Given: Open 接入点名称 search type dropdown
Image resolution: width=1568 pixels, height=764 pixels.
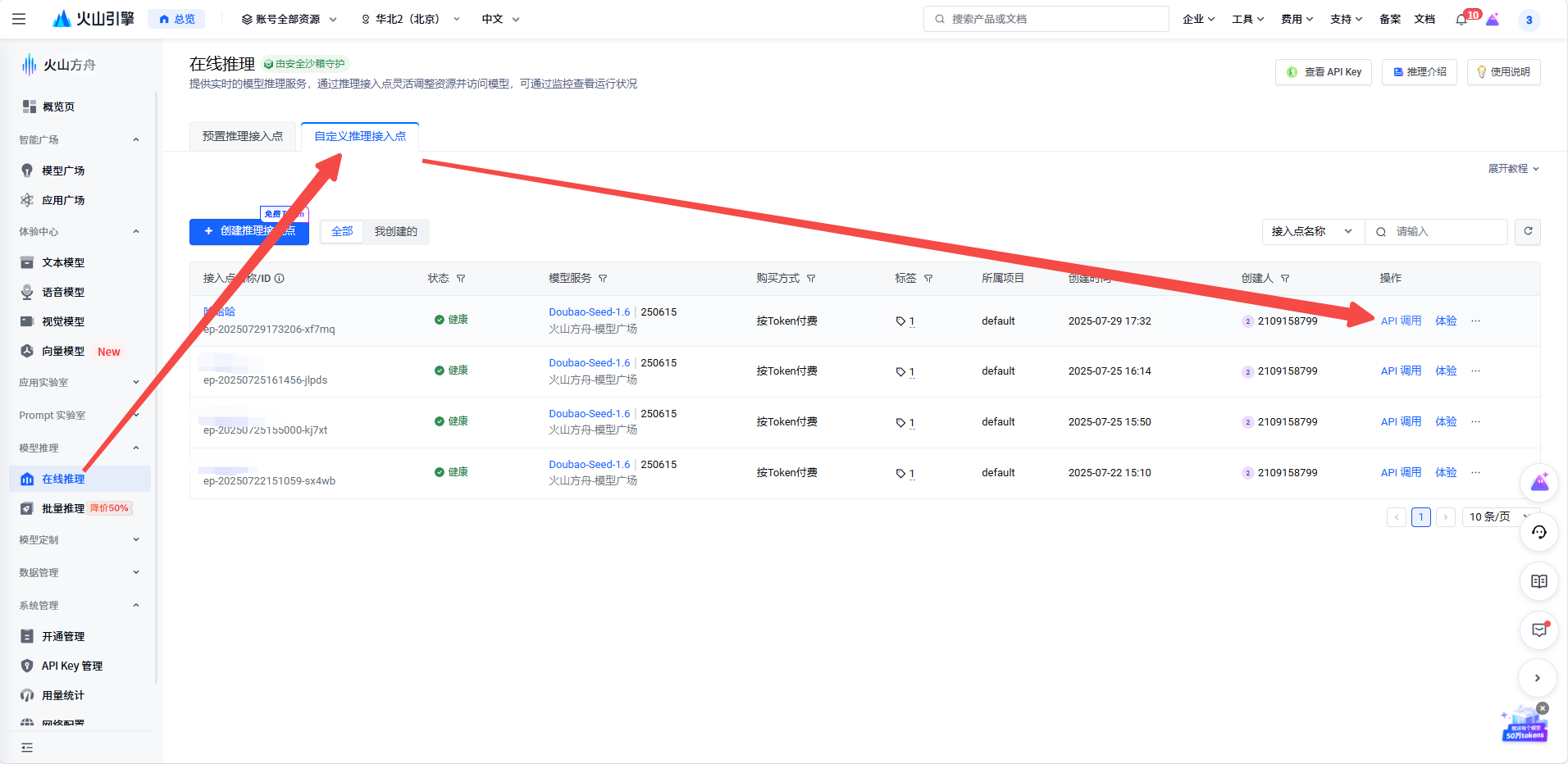Looking at the screenshot, I should (1313, 232).
